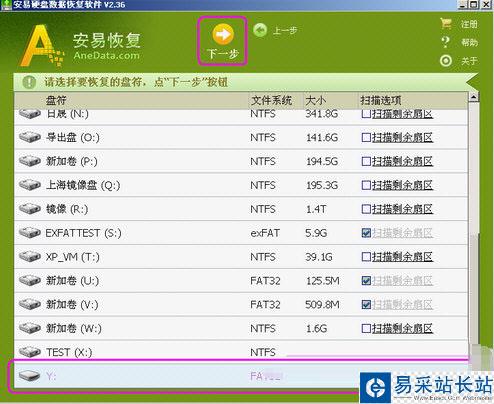Click the 镜像 (R:) drive name
This screenshot has height=404, width=494.
(x=67, y=209)
